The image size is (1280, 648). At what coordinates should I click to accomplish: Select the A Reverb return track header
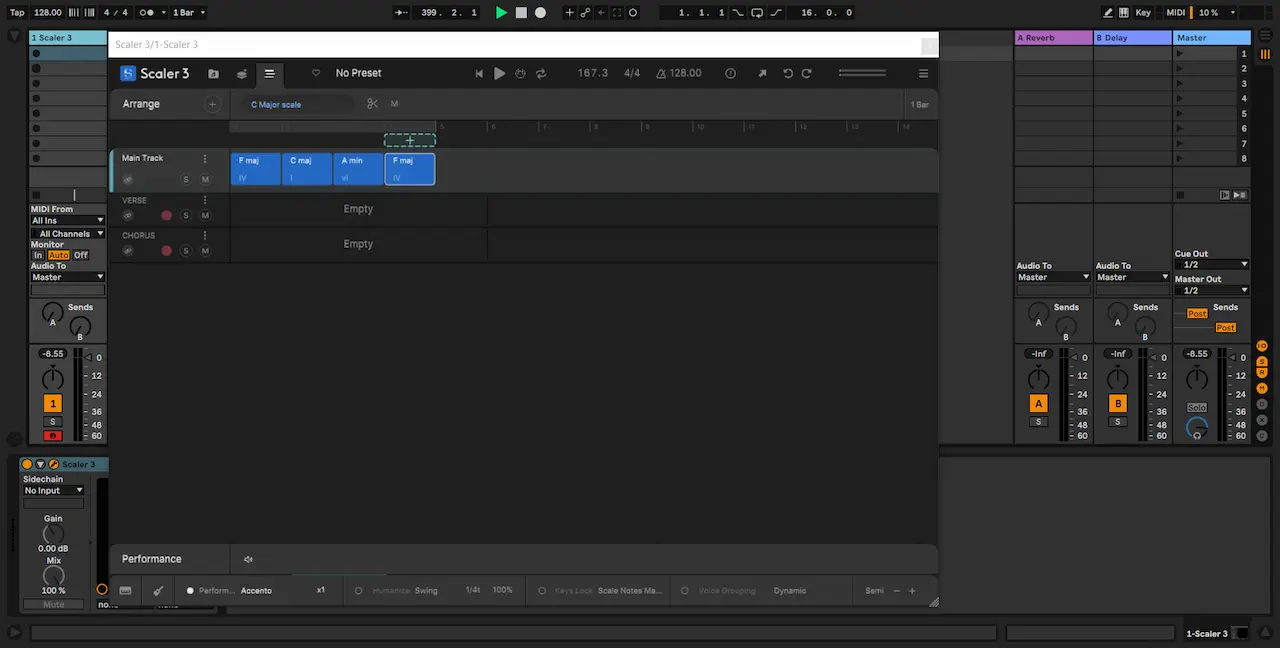pos(1053,38)
